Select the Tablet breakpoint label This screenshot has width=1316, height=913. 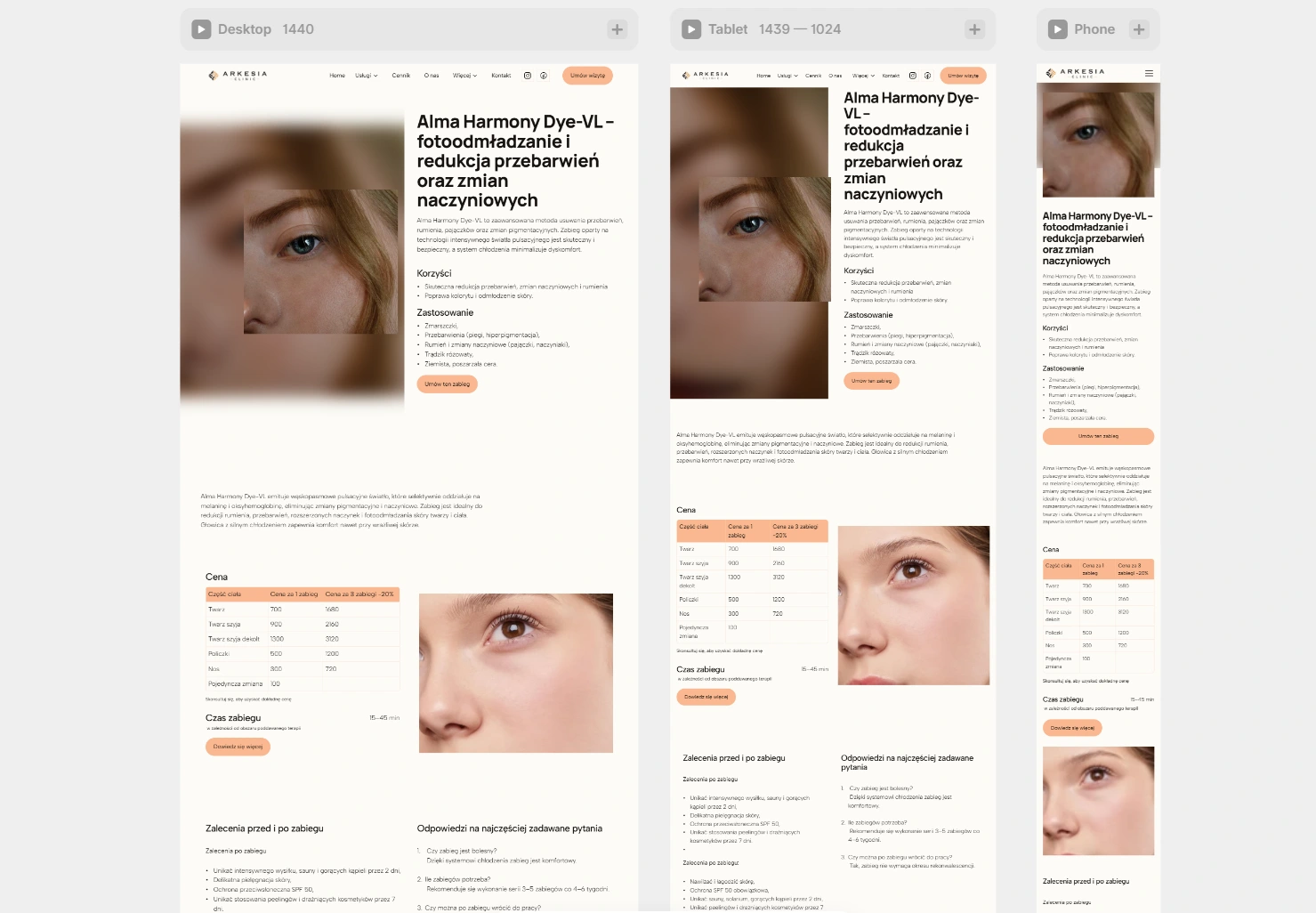pos(728,29)
